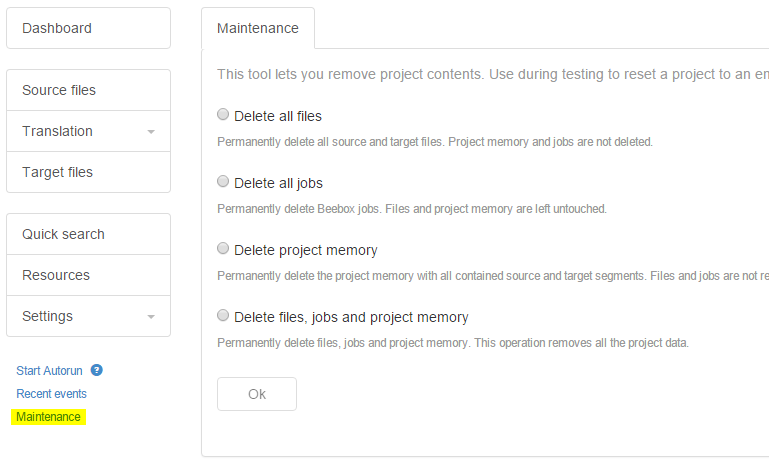The image size is (769, 467).
Task: Open the Maintenance tab
Action: [x=258, y=28]
